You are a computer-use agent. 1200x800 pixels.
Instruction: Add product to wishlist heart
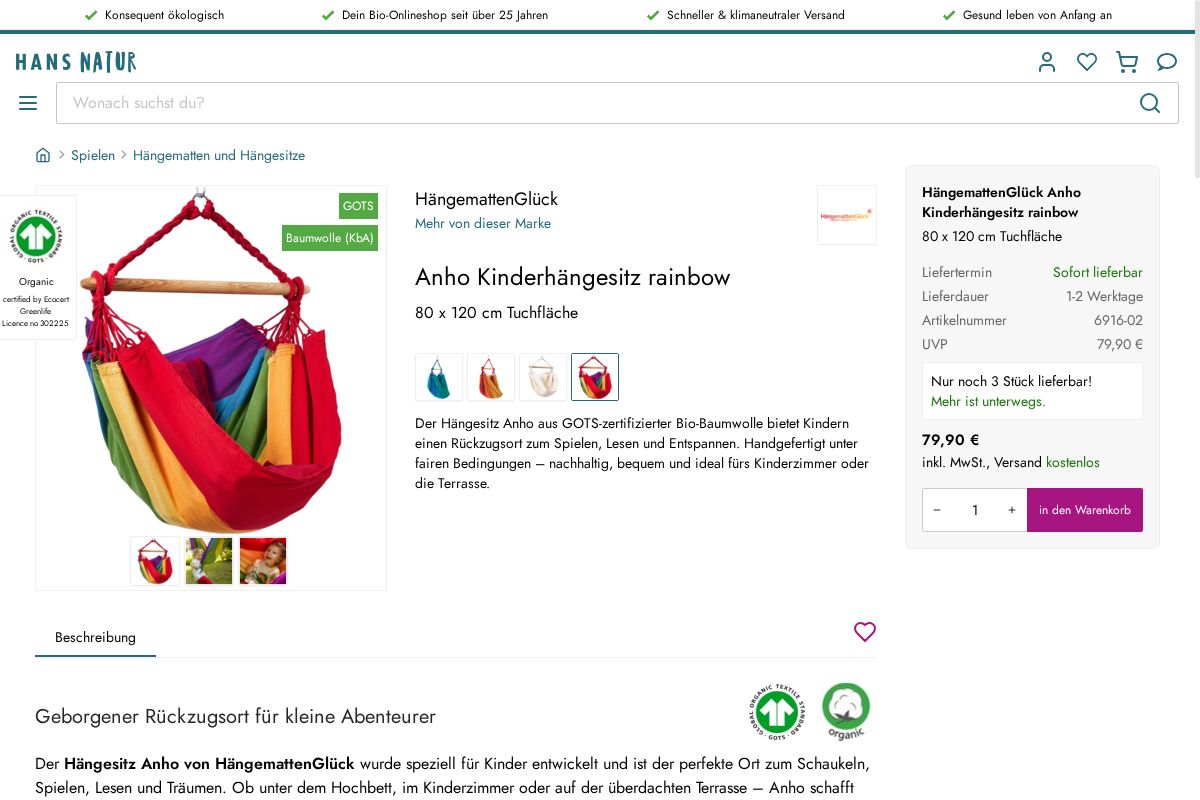tap(865, 632)
